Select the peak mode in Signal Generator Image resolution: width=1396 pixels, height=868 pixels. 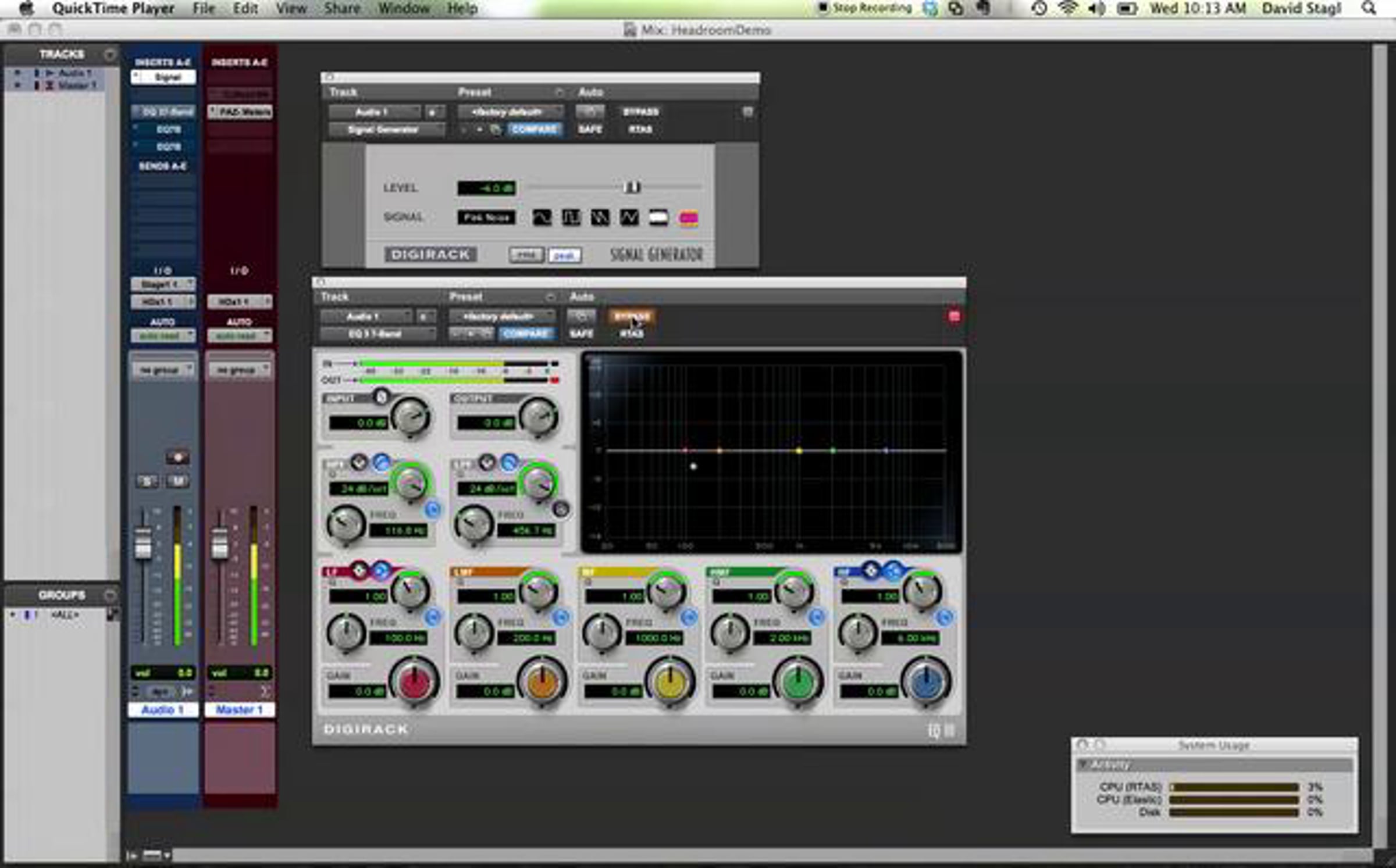coord(564,255)
